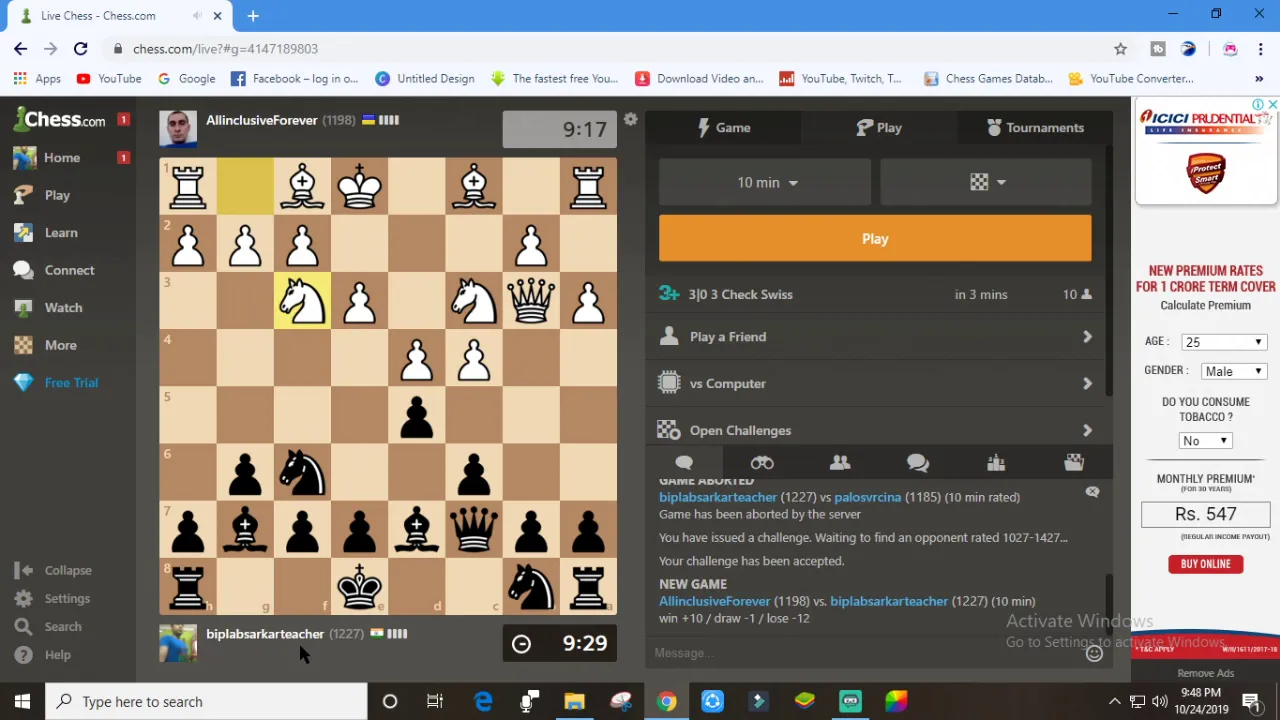Image resolution: width=1280 pixels, height=720 pixels.
Task: Select the tournament icon tab on the right
Action: 1074,462
